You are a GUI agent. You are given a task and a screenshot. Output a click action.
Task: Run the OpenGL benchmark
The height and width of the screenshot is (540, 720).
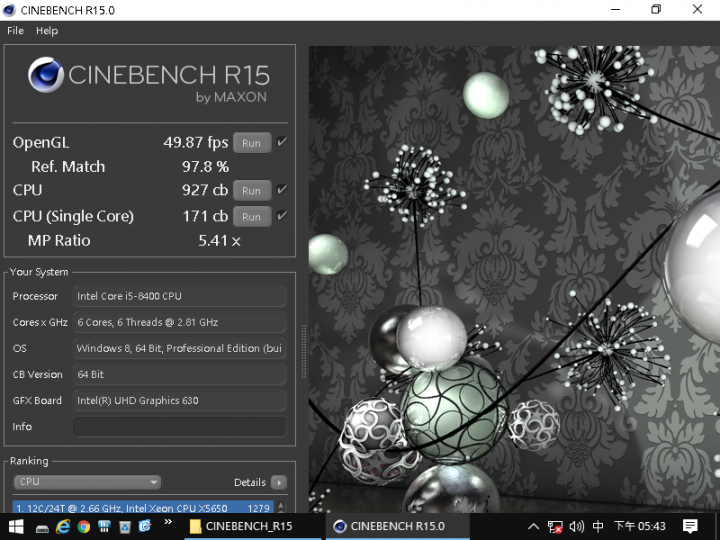click(x=252, y=143)
